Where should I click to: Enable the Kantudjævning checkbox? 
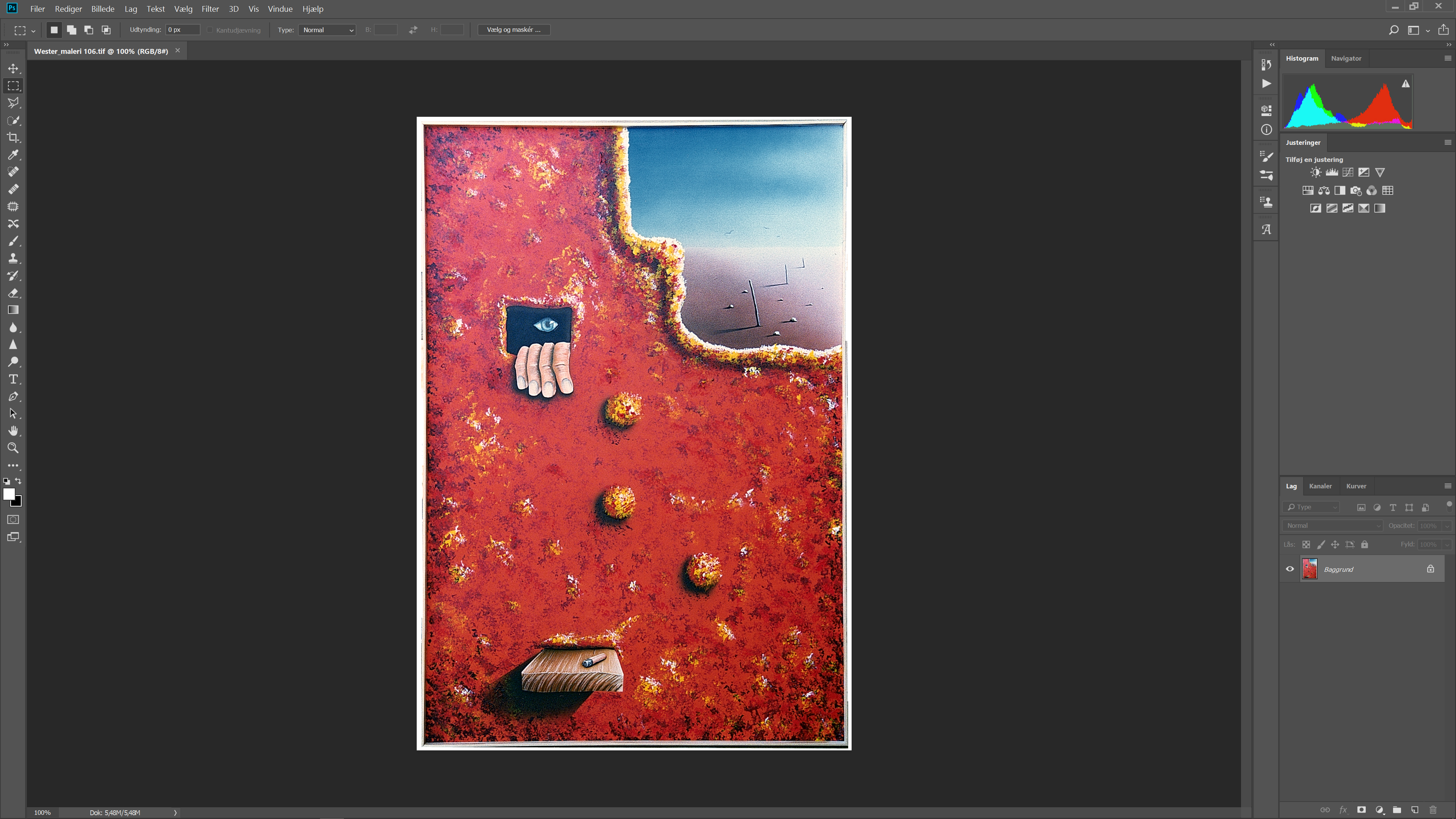pyautogui.click(x=210, y=30)
